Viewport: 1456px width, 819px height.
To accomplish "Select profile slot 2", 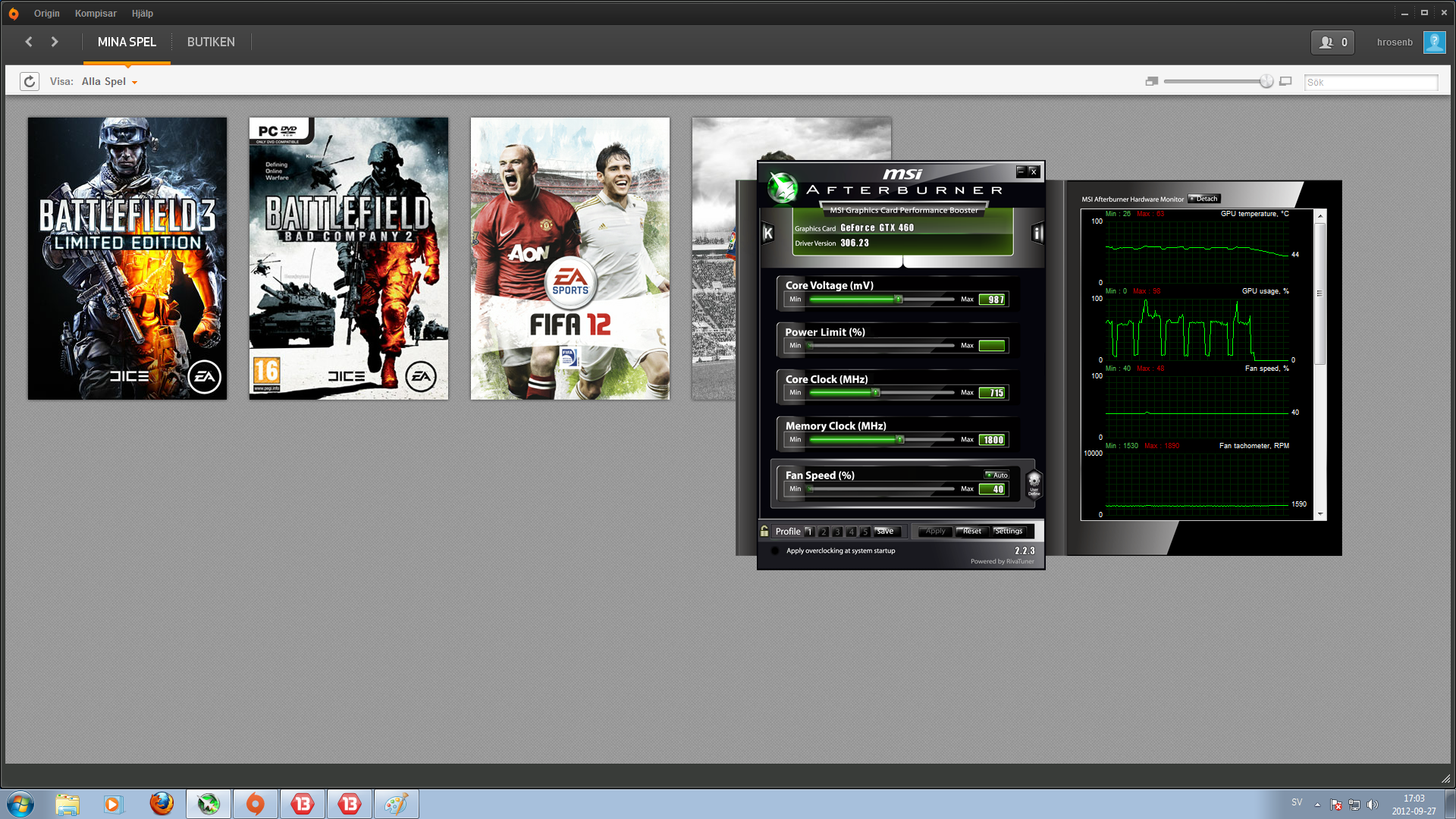I will (824, 532).
